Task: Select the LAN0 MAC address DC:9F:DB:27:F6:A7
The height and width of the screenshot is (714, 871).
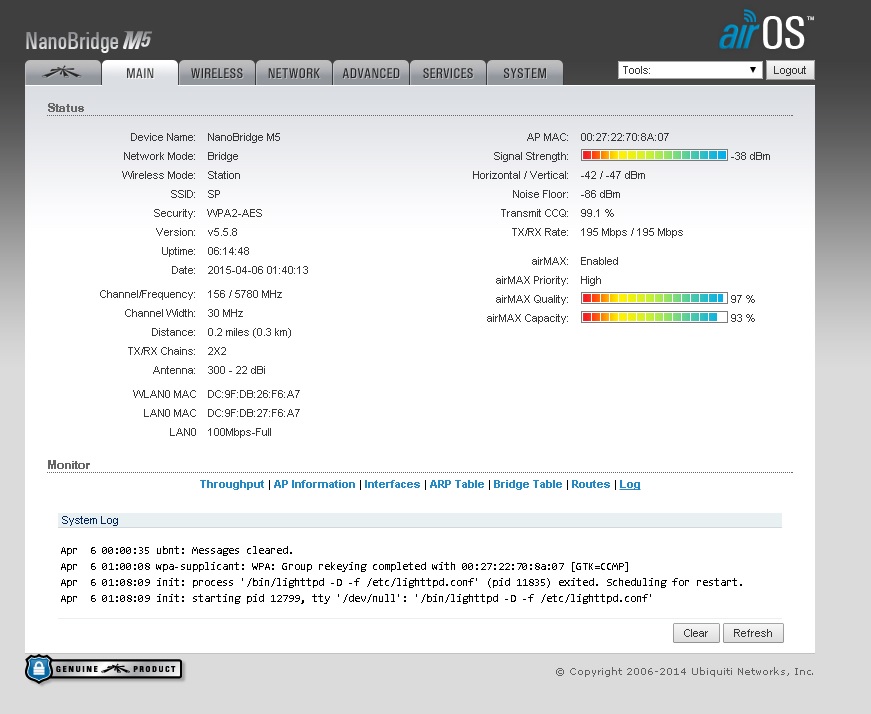Action: (x=253, y=413)
